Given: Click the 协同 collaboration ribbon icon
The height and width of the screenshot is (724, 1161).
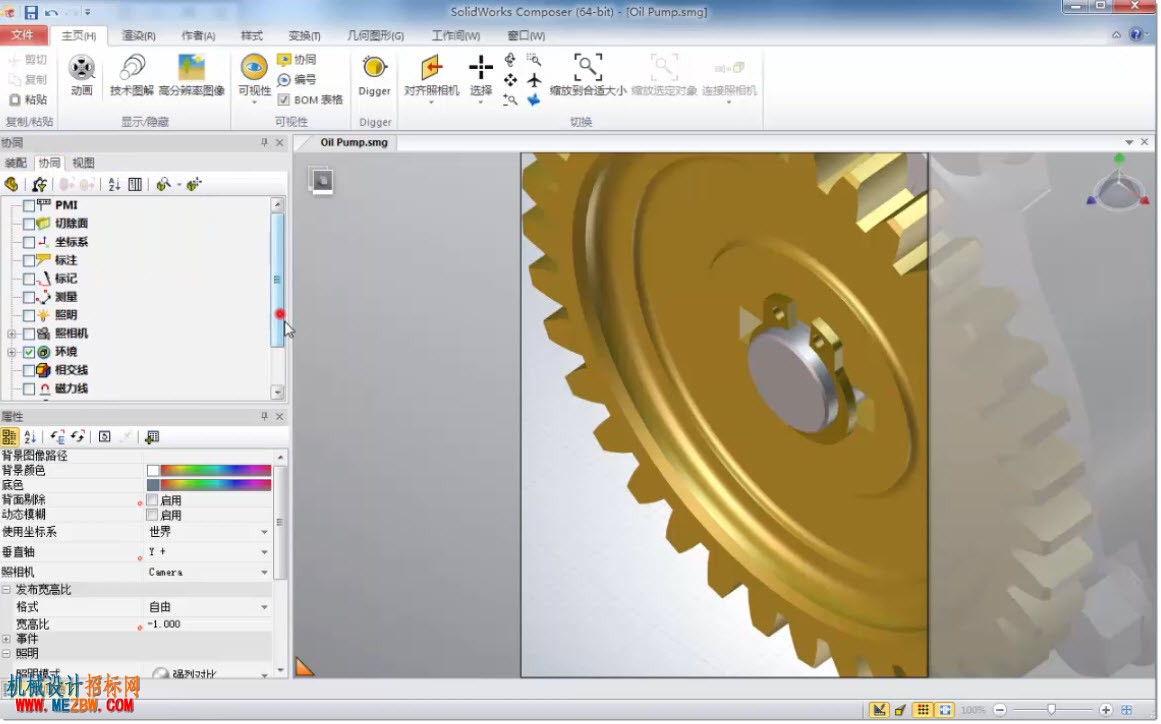Looking at the screenshot, I should pyautogui.click(x=297, y=59).
